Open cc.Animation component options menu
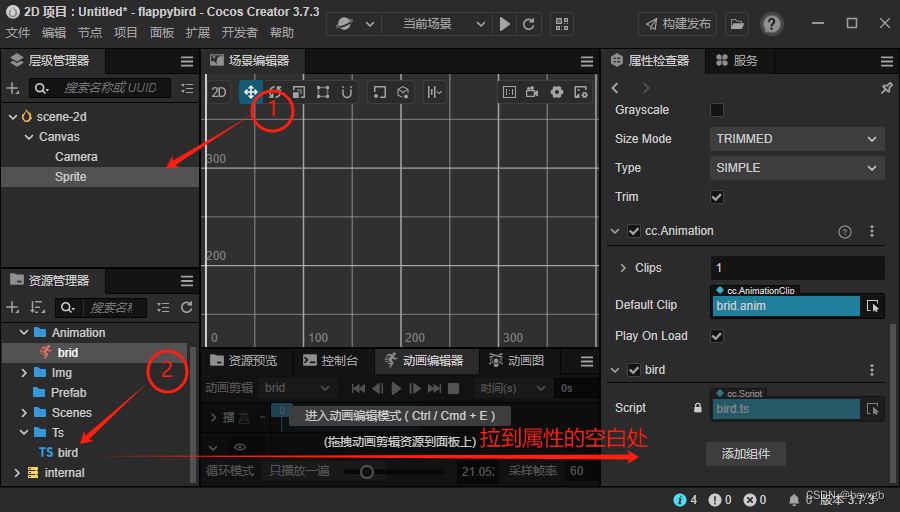 (x=872, y=231)
